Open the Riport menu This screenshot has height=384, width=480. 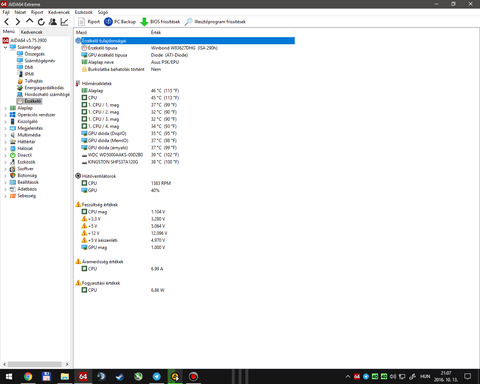(x=37, y=12)
